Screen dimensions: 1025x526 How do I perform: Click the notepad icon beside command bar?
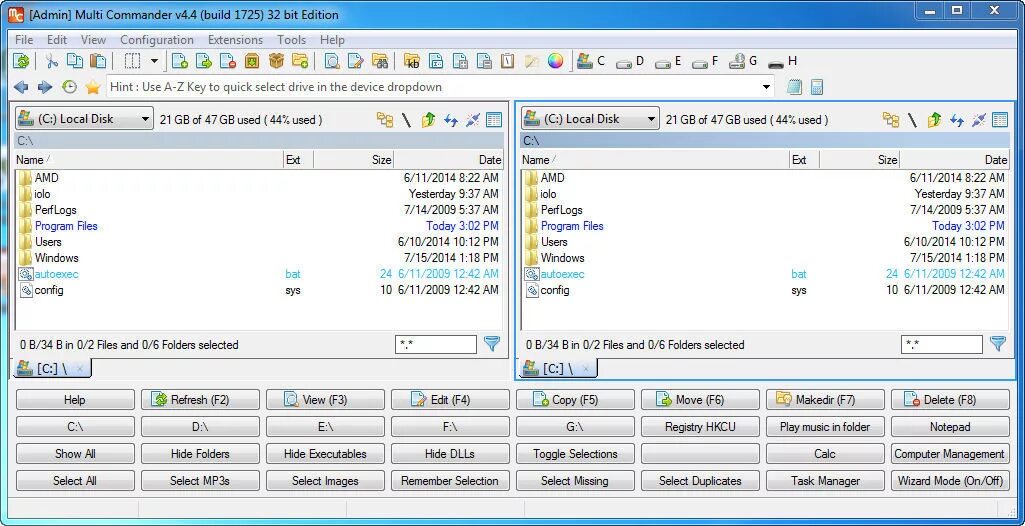pyautogui.click(x=794, y=87)
